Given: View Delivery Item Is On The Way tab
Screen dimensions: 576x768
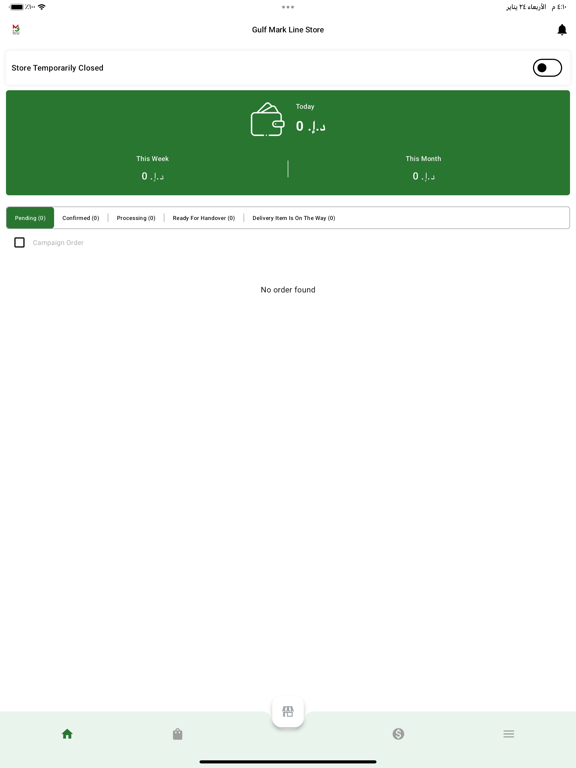Looking at the screenshot, I should pos(294,218).
